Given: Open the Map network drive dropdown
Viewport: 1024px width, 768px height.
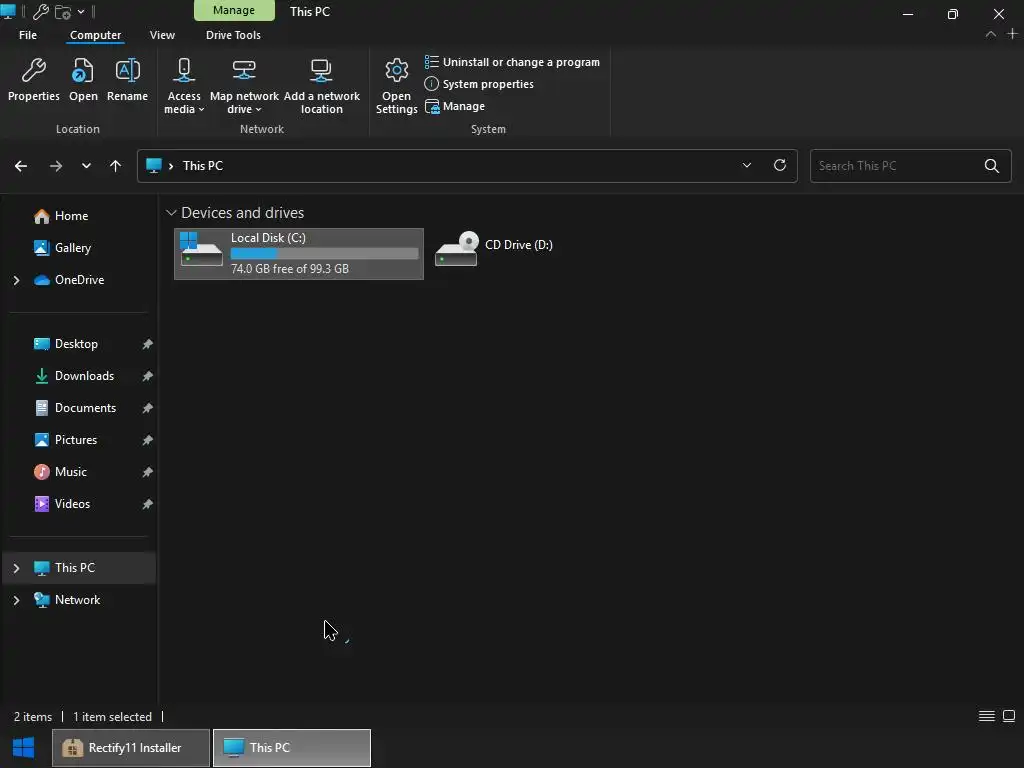Looking at the screenshot, I should (x=244, y=86).
